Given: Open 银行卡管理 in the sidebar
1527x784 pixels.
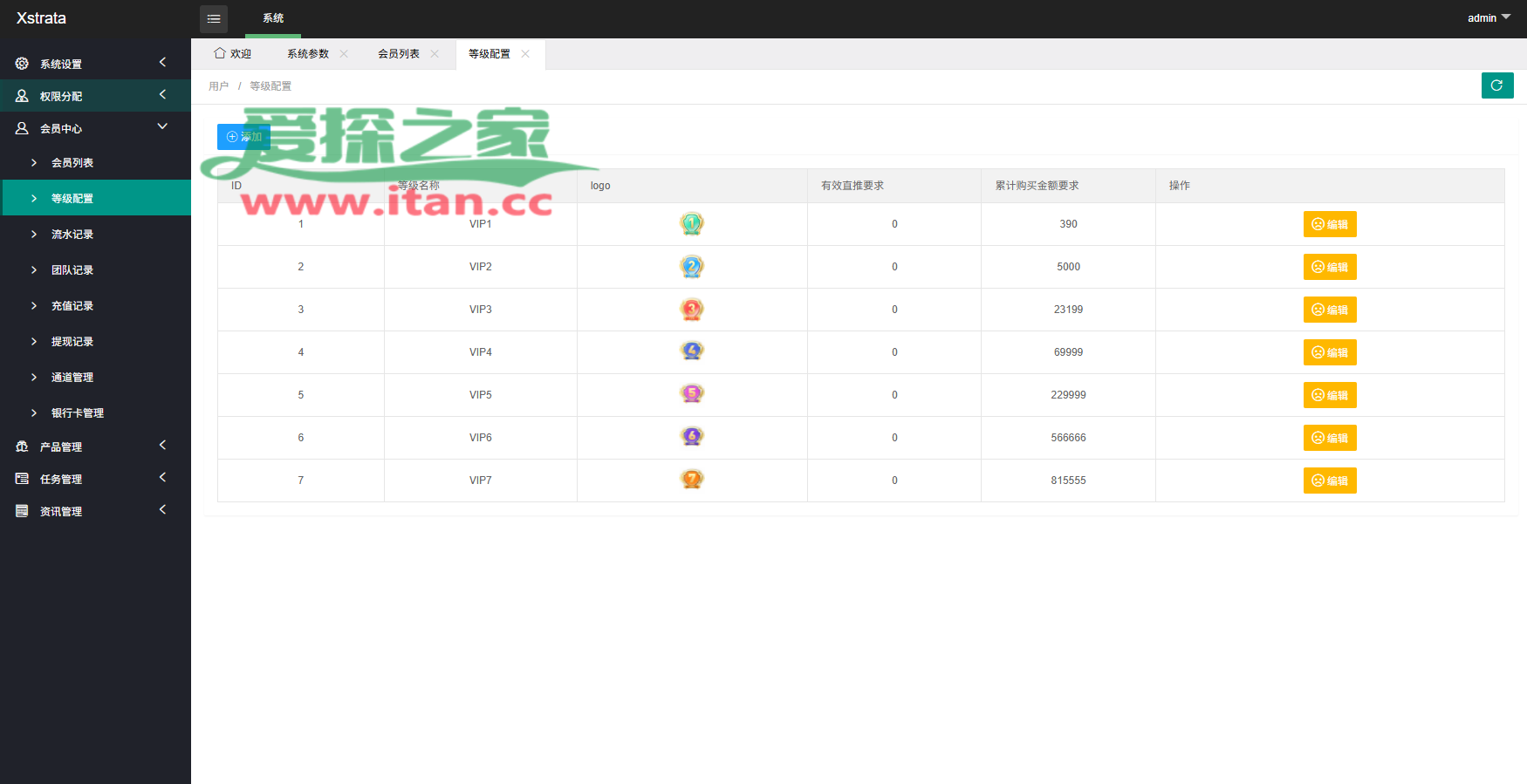Looking at the screenshot, I should click(x=78, y=413).
